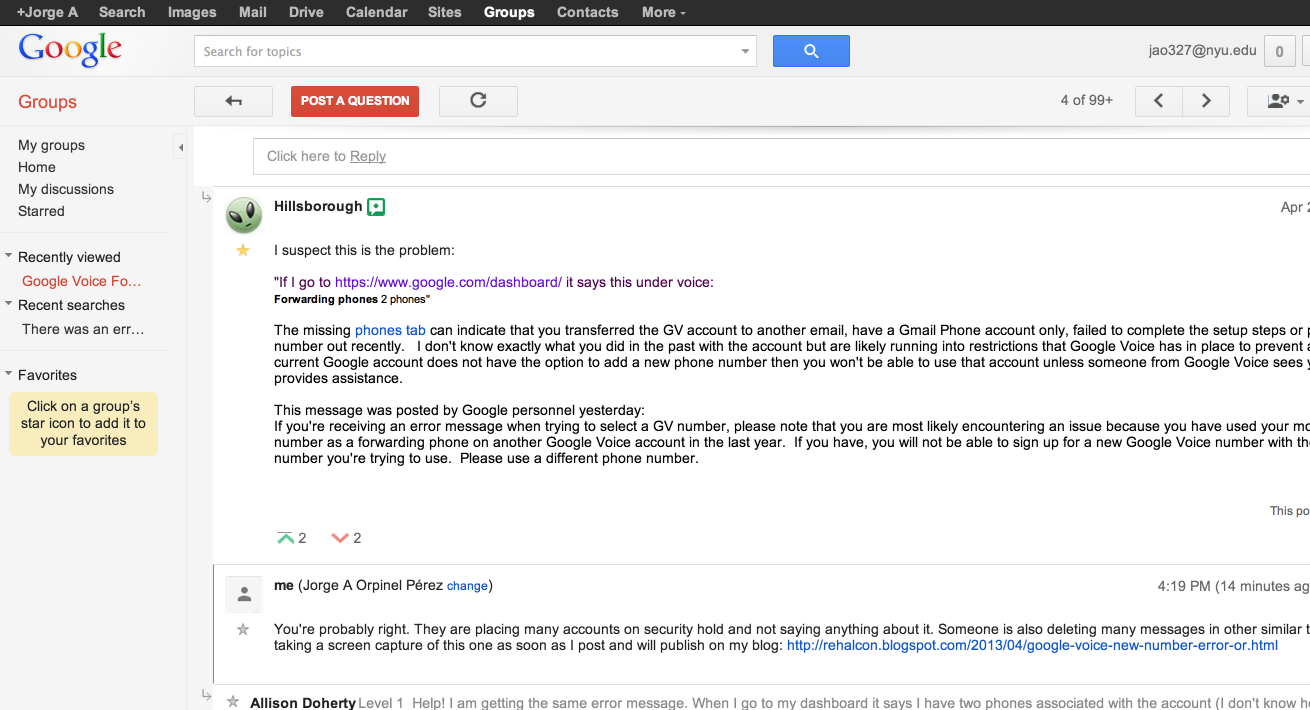Viewport: 1310px width, 710px height.
Task: Upvote Hillsborough's post with the green arrow
Action: coord(285,538)
